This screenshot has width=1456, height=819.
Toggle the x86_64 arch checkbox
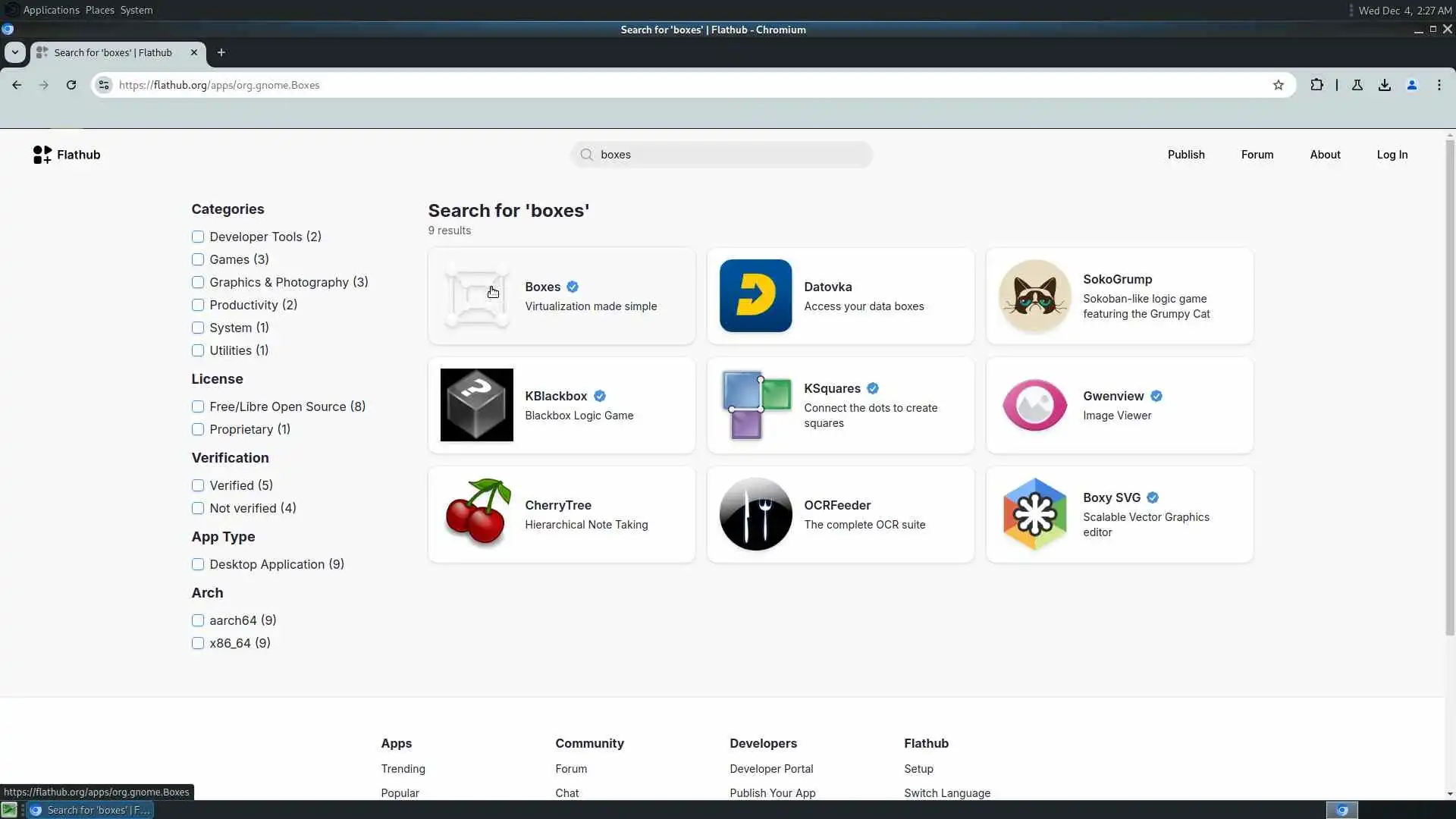coord(198,643)
